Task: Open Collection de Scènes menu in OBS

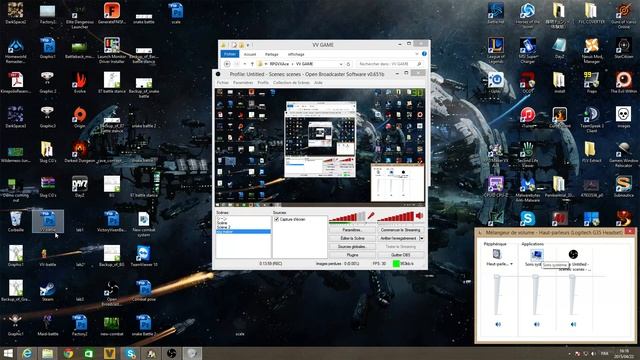Action: [291, 83]
